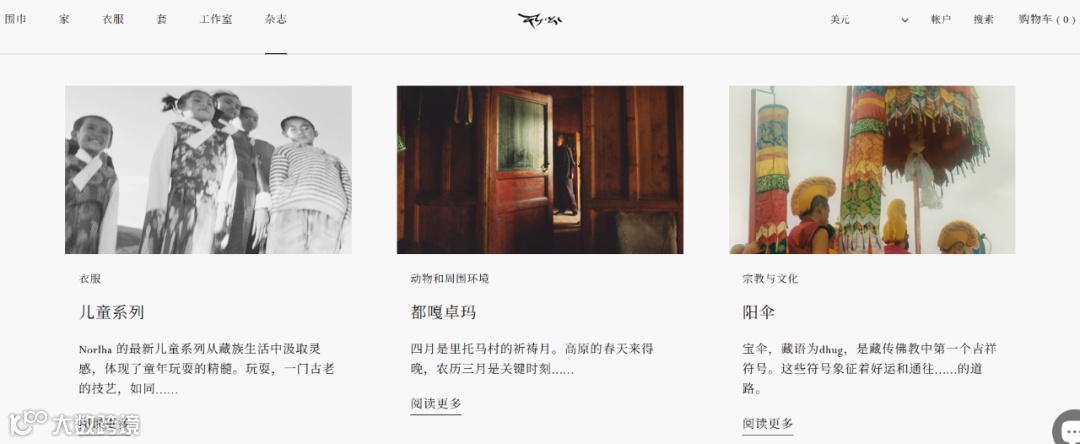The image size is (1080, 444).
Task: Click the 阳伞 article heading
Action: click(x=759, y=313)
